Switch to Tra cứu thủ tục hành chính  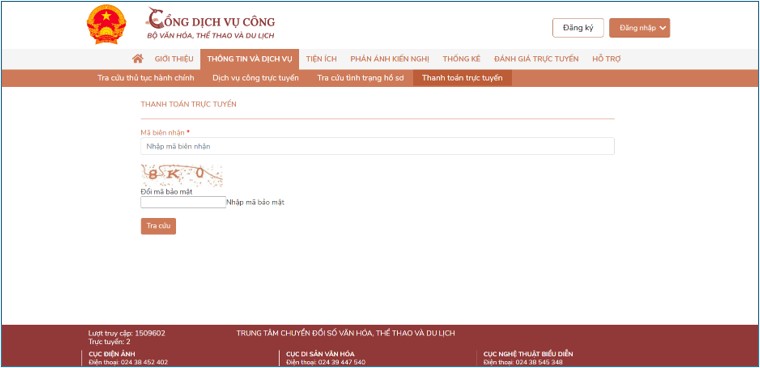(146, 78)
